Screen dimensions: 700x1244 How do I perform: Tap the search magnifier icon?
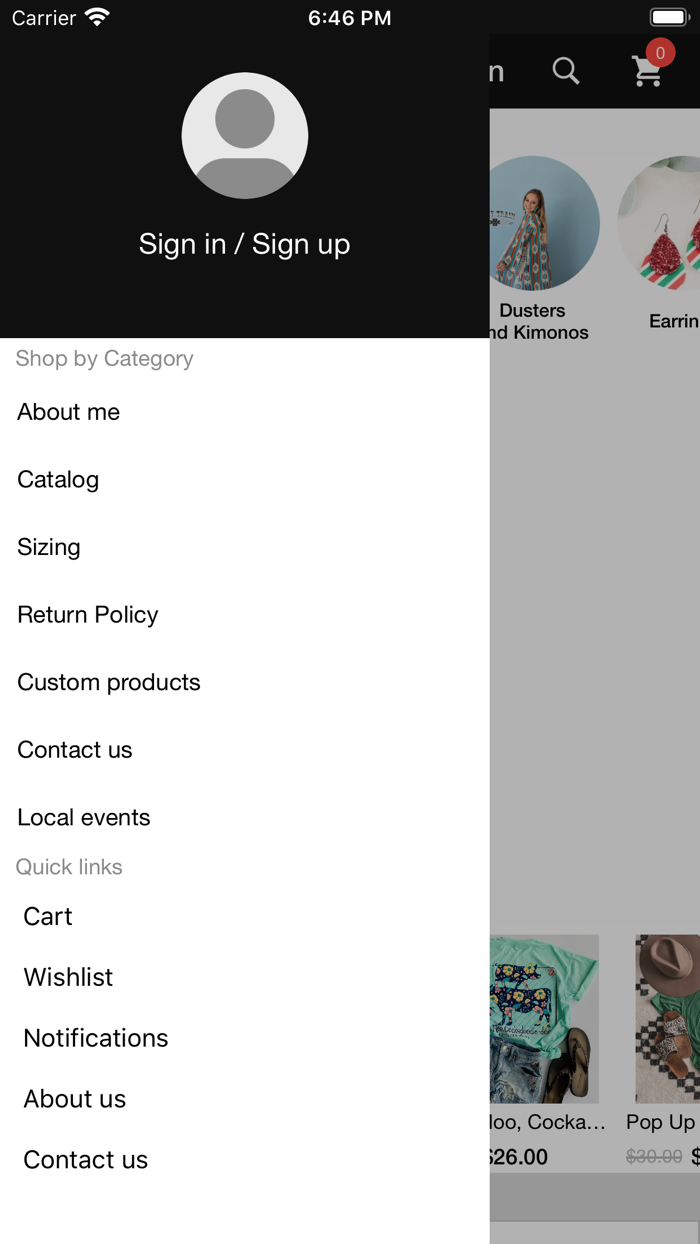click(566, 71)
